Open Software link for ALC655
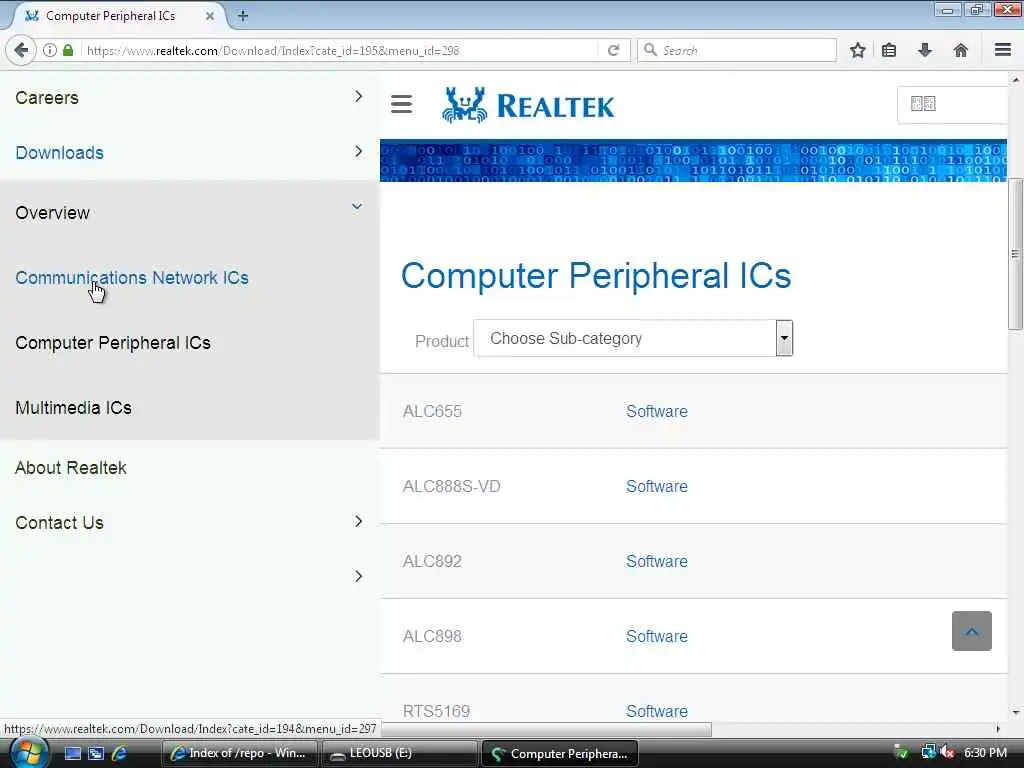 657,411
